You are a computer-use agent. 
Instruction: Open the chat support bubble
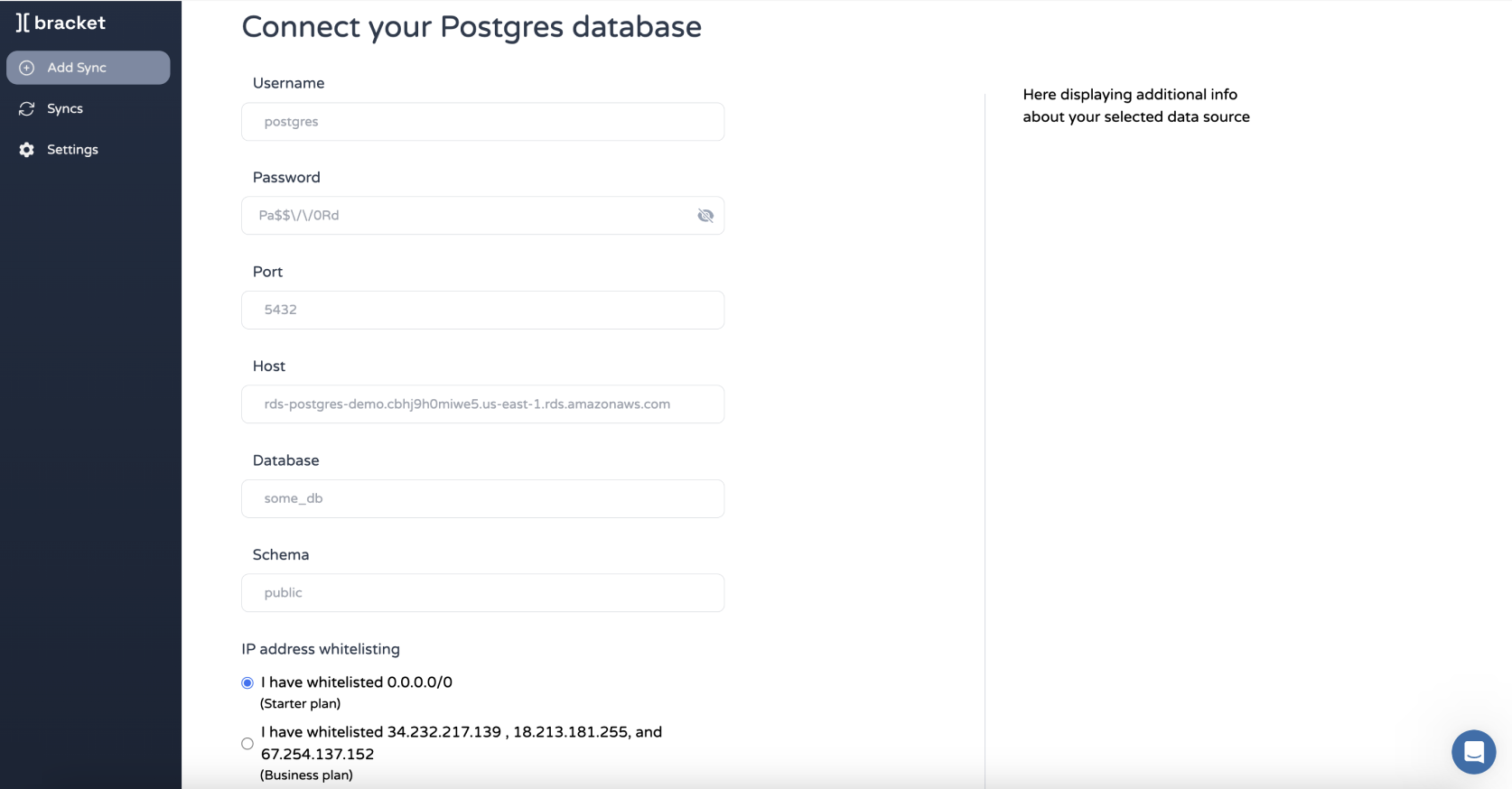point(1473,751)
